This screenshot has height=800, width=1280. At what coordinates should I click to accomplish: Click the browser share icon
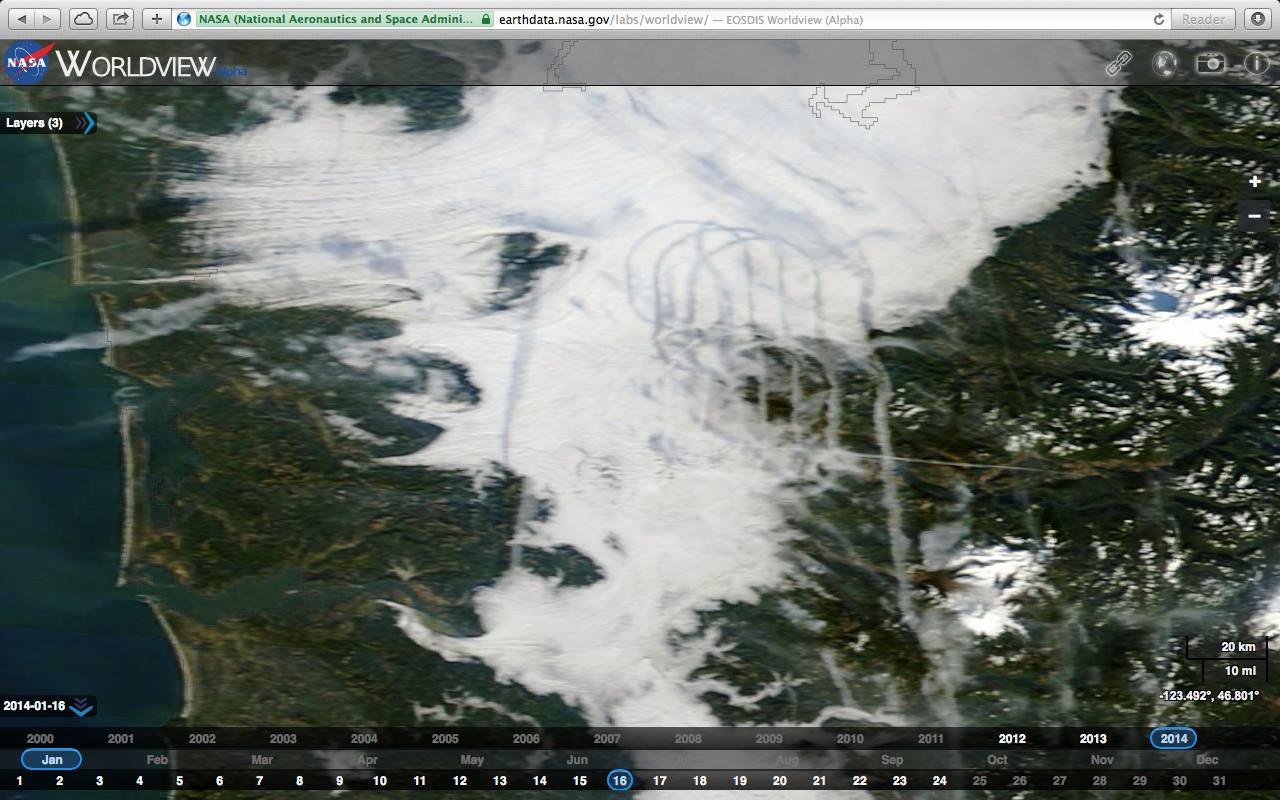120,19
